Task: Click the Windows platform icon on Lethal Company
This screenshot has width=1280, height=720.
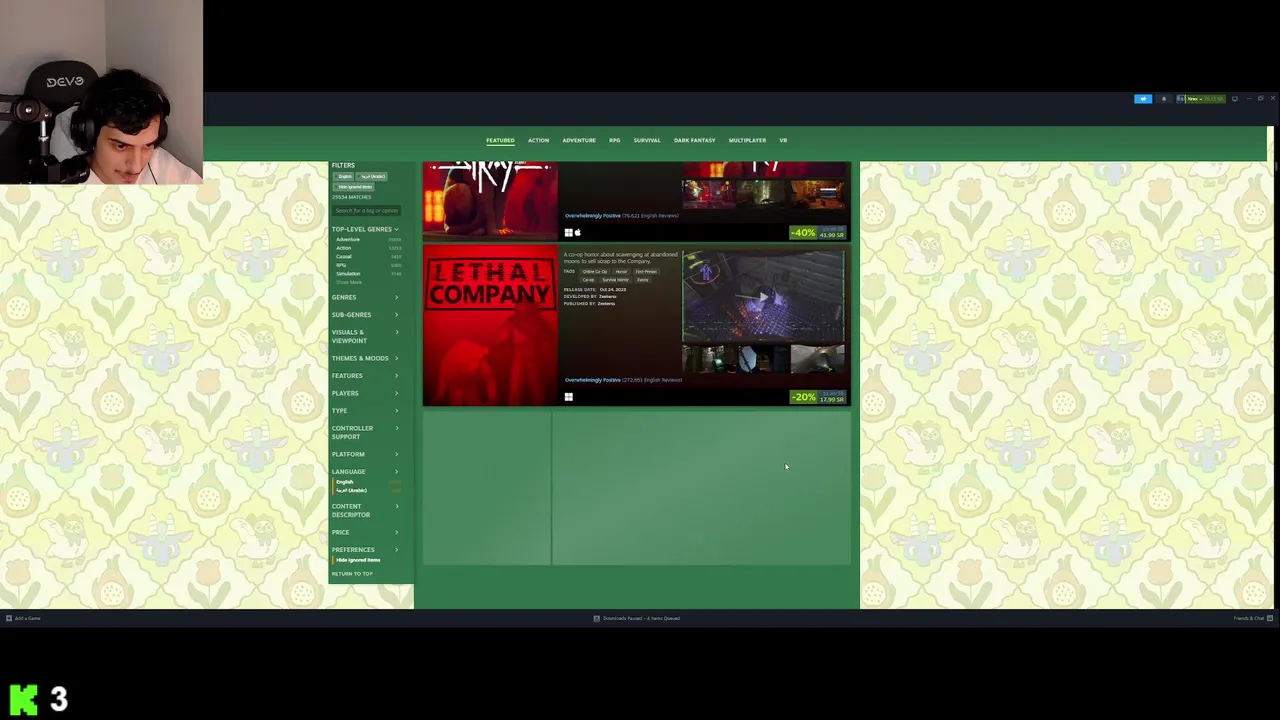Action: [x=568, y=397]
